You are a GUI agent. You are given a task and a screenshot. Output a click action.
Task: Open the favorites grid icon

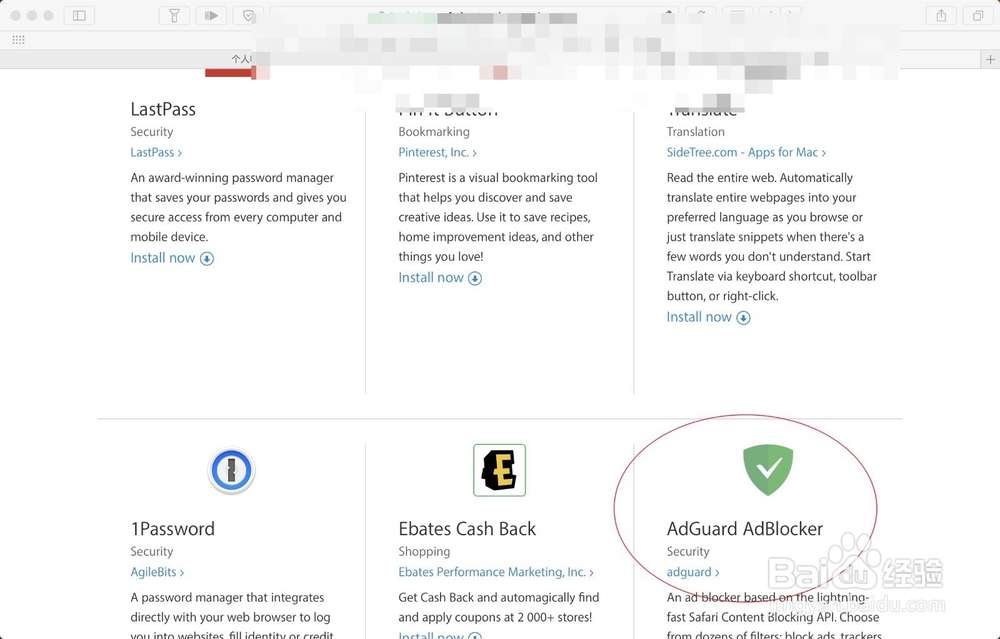pos(18,40)
